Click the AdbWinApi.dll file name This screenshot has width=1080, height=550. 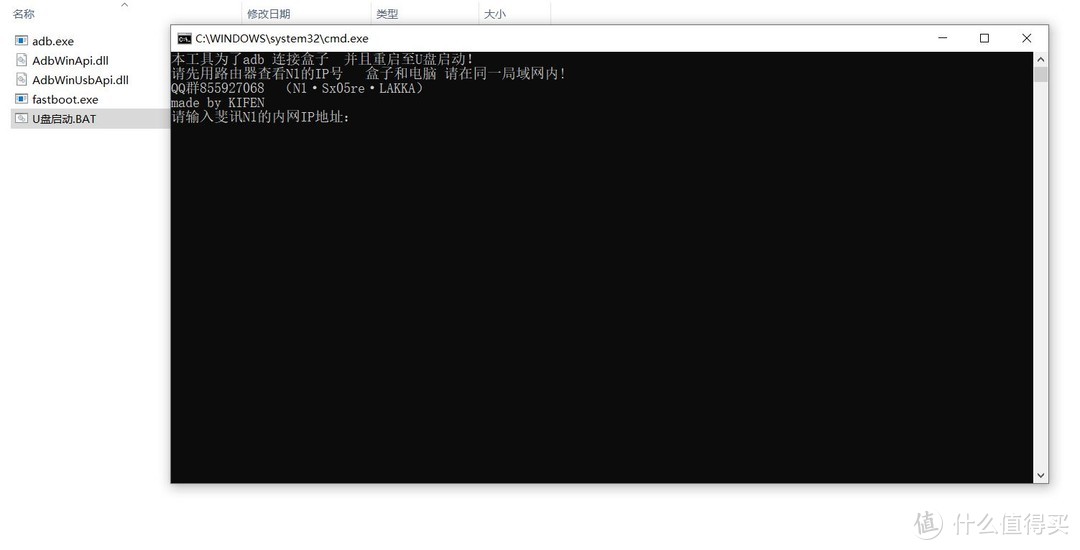click(70, 61)
